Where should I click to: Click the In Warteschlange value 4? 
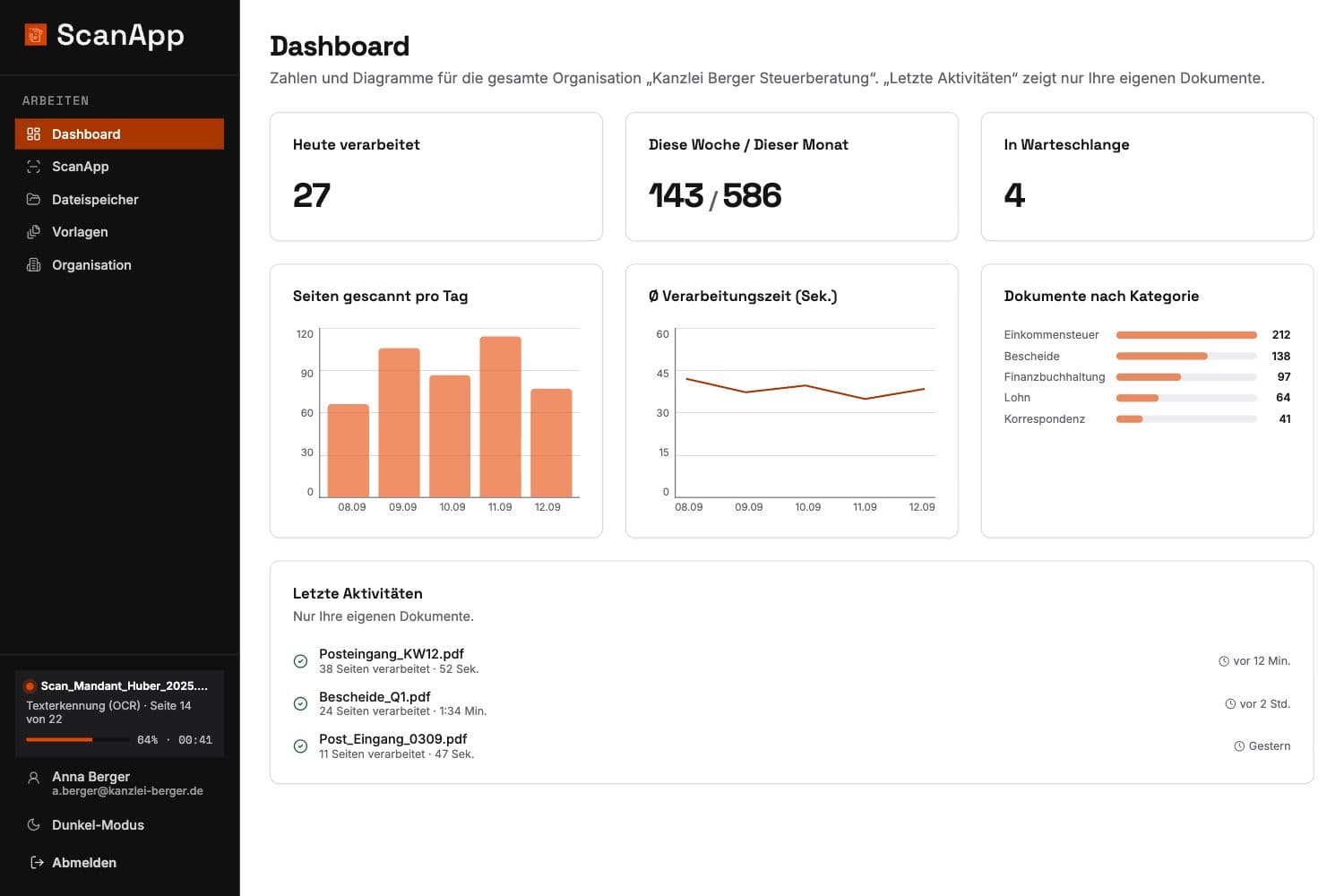(1014, 195)
